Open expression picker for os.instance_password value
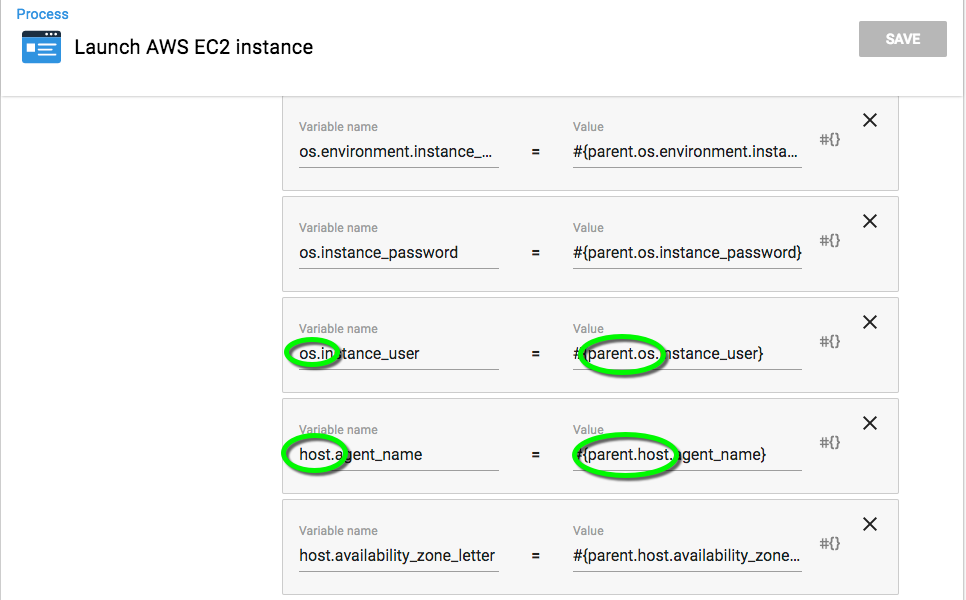 click(x=829, y=240)
